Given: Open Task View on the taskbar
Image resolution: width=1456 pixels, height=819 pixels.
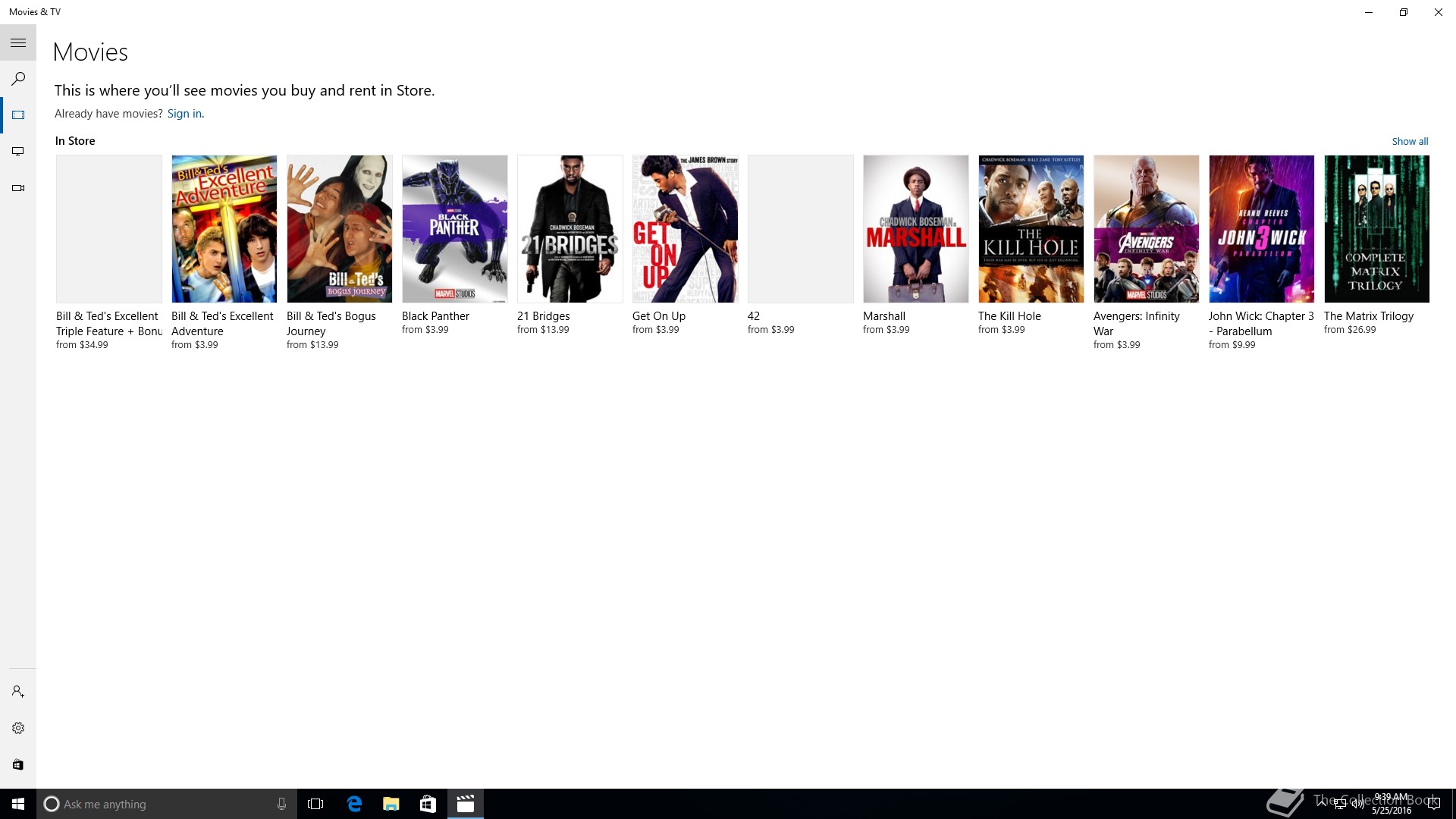Looking at the screenshot, I should pos(315,804).
